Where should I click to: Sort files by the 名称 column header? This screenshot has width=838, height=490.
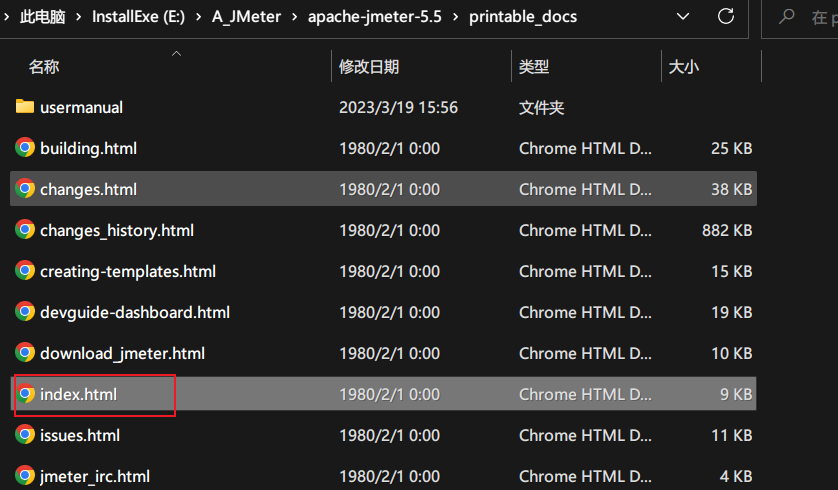pyautogui.click(x=44, y=67)
